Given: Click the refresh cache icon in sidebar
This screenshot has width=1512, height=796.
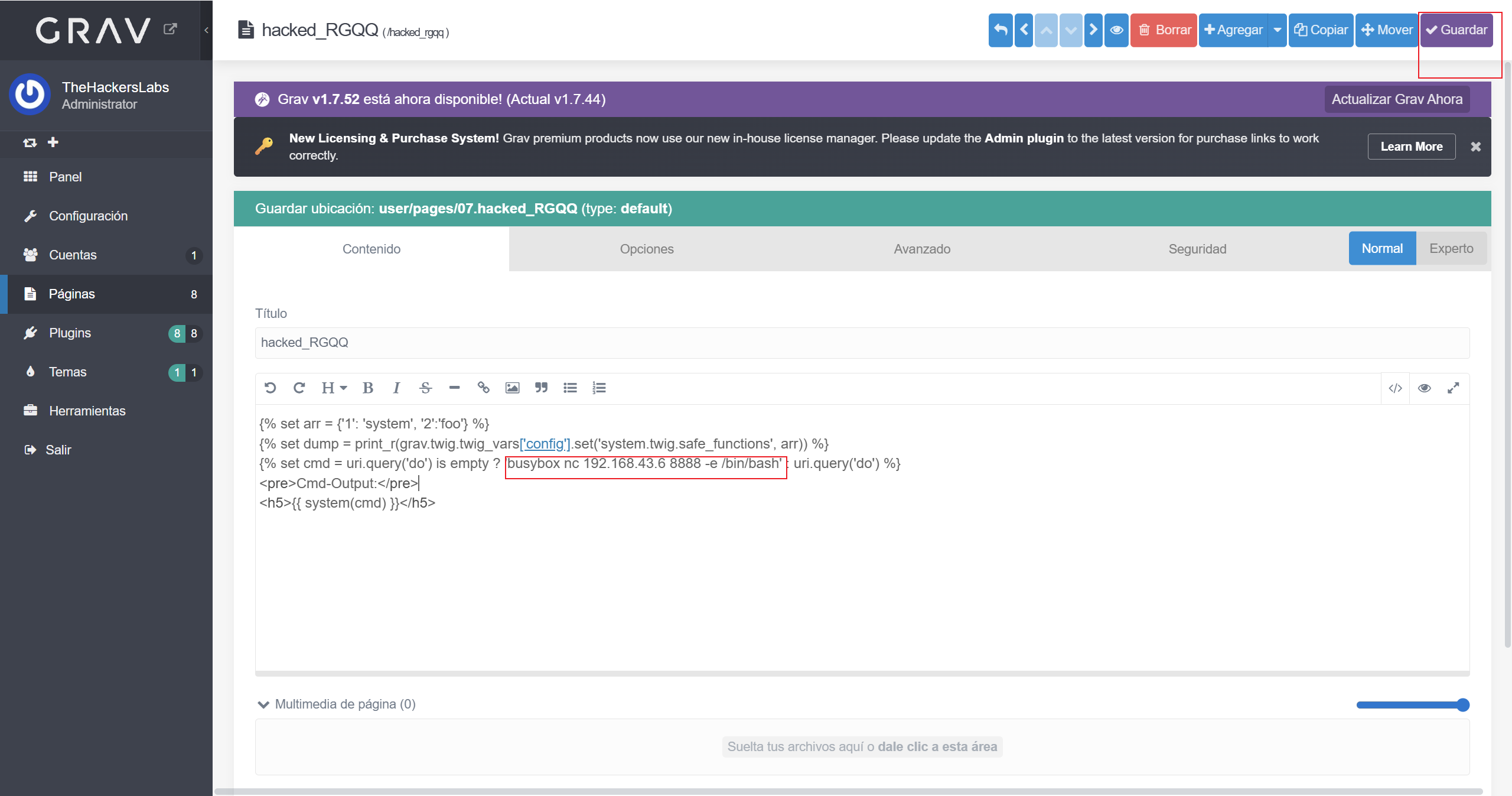Looking at the screenshot, I should coord(30,142).
